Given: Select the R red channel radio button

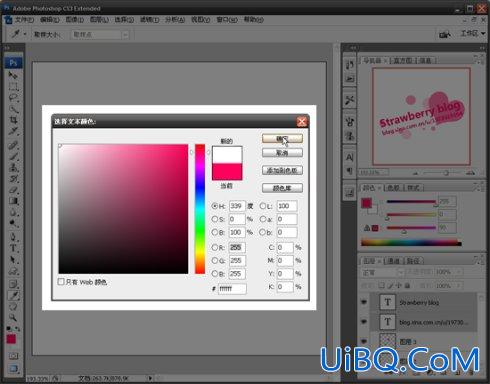Looking at the screenshot, I should pyautogui.click(x=215, y=247).
